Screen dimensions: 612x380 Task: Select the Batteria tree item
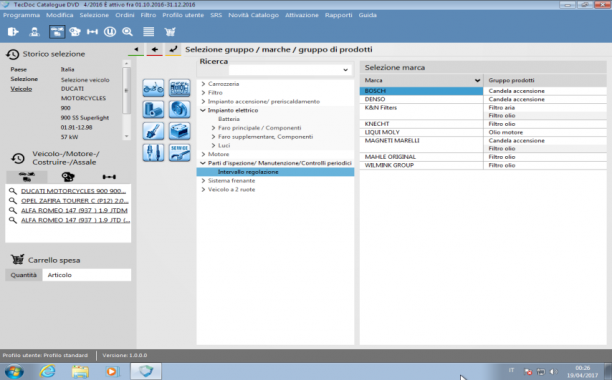pos(229,119)
